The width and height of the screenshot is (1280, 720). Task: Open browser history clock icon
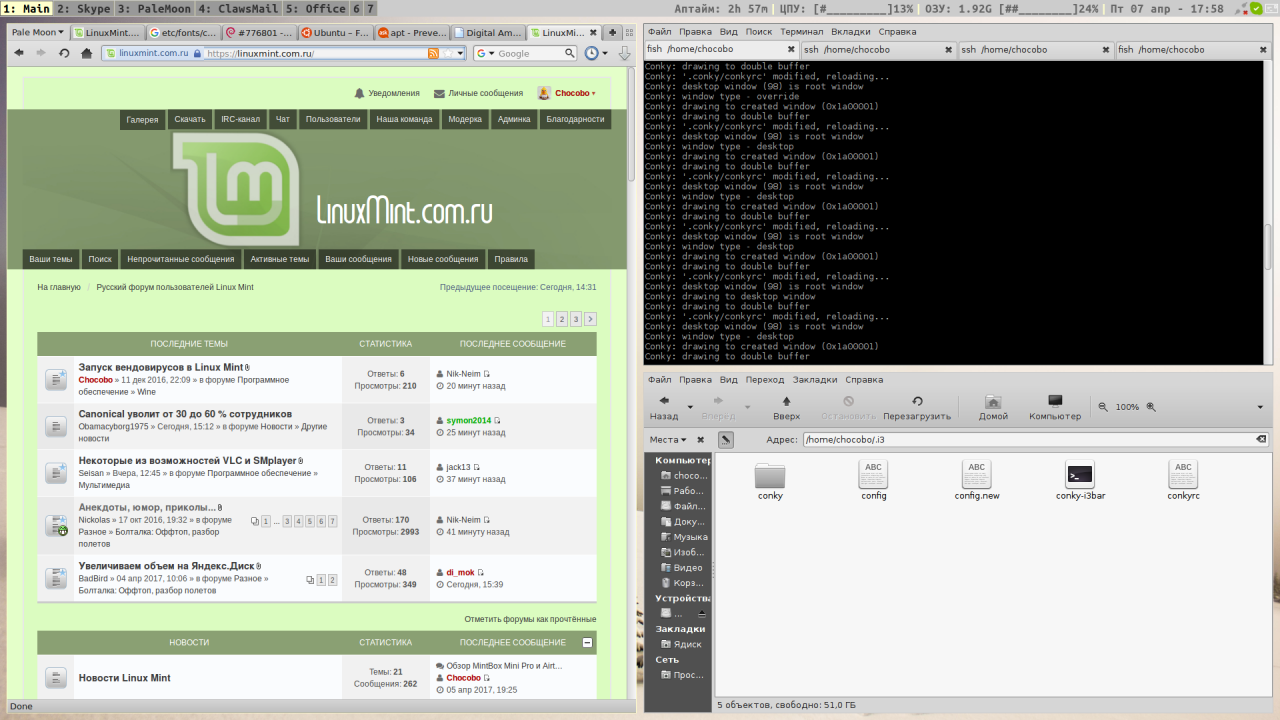(591, 53)
